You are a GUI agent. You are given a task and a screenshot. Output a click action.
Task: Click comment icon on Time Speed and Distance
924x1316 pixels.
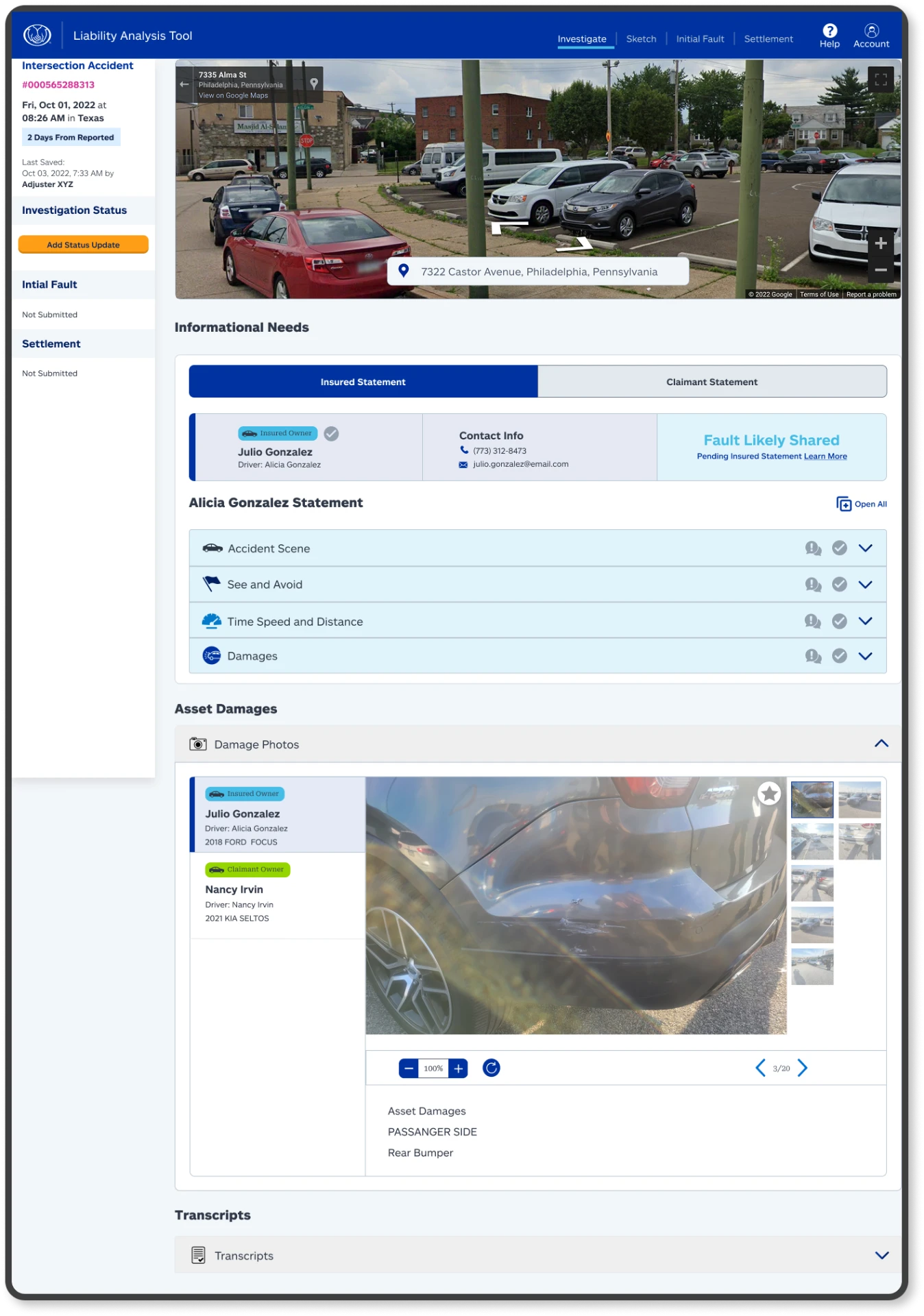[x=813, y=621]
